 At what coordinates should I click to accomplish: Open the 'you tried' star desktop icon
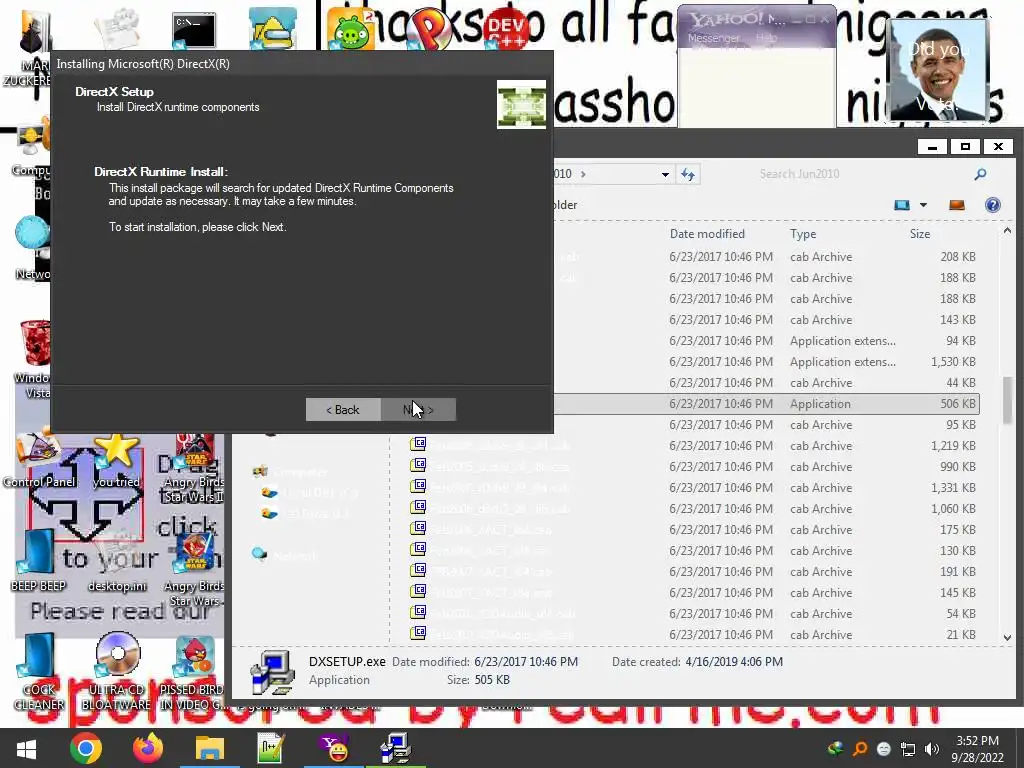point(116,460)
